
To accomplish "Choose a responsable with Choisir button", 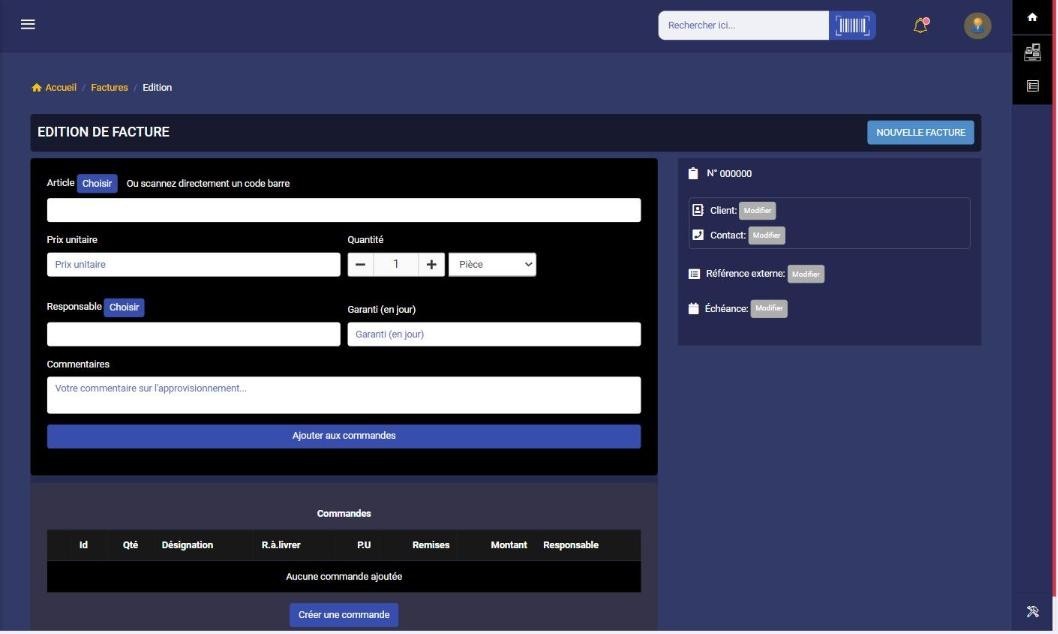I will [124, 307].
